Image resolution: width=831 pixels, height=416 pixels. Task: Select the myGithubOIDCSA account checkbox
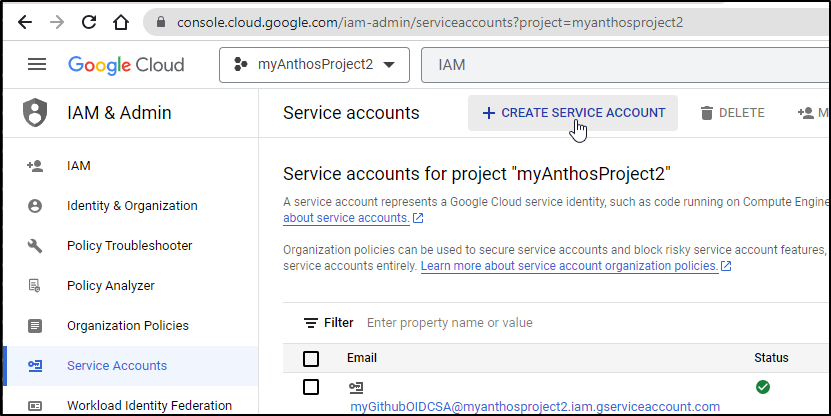pyautogui.click(x=311, y=387)
